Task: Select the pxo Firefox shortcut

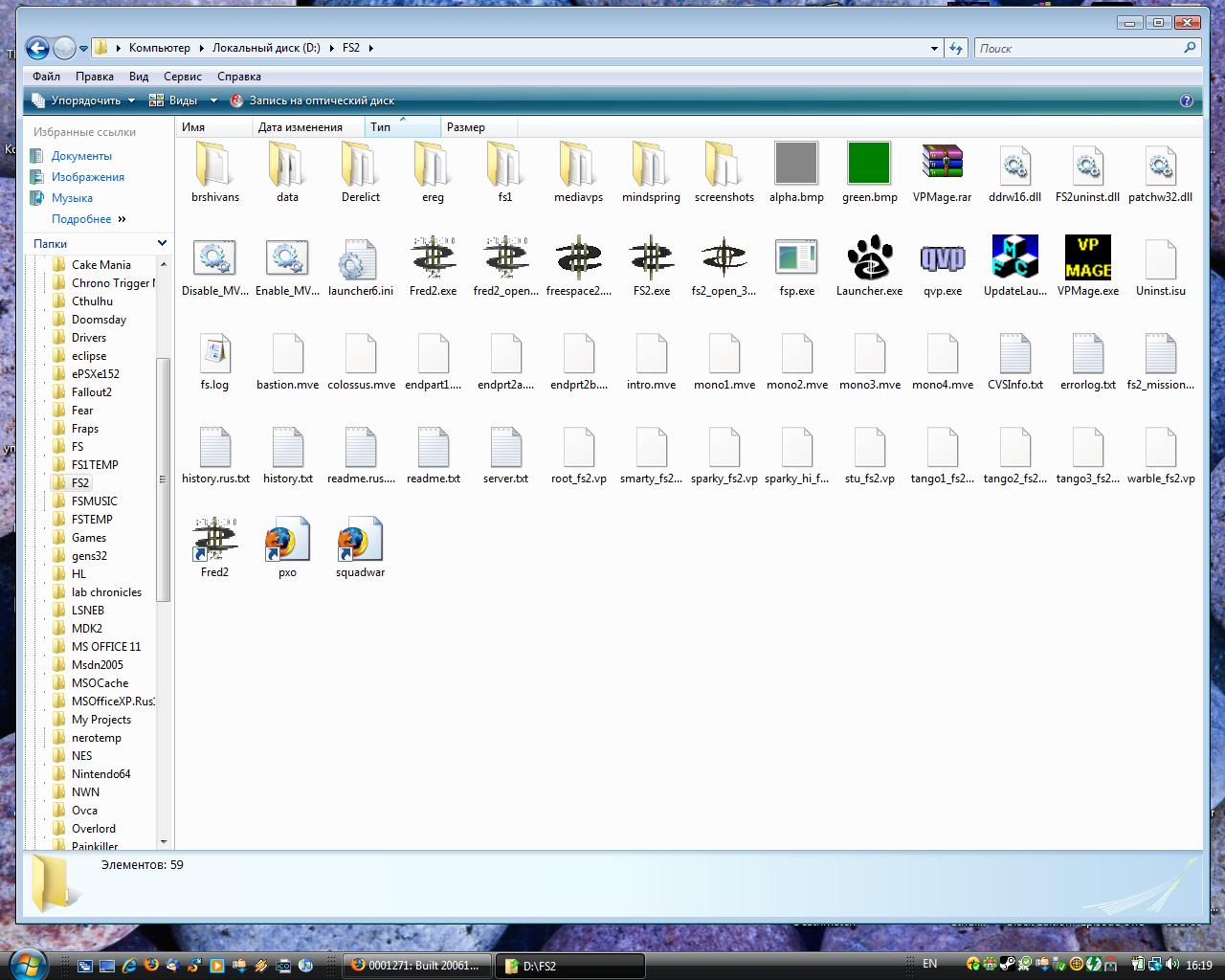Action: tap(287, 541)
